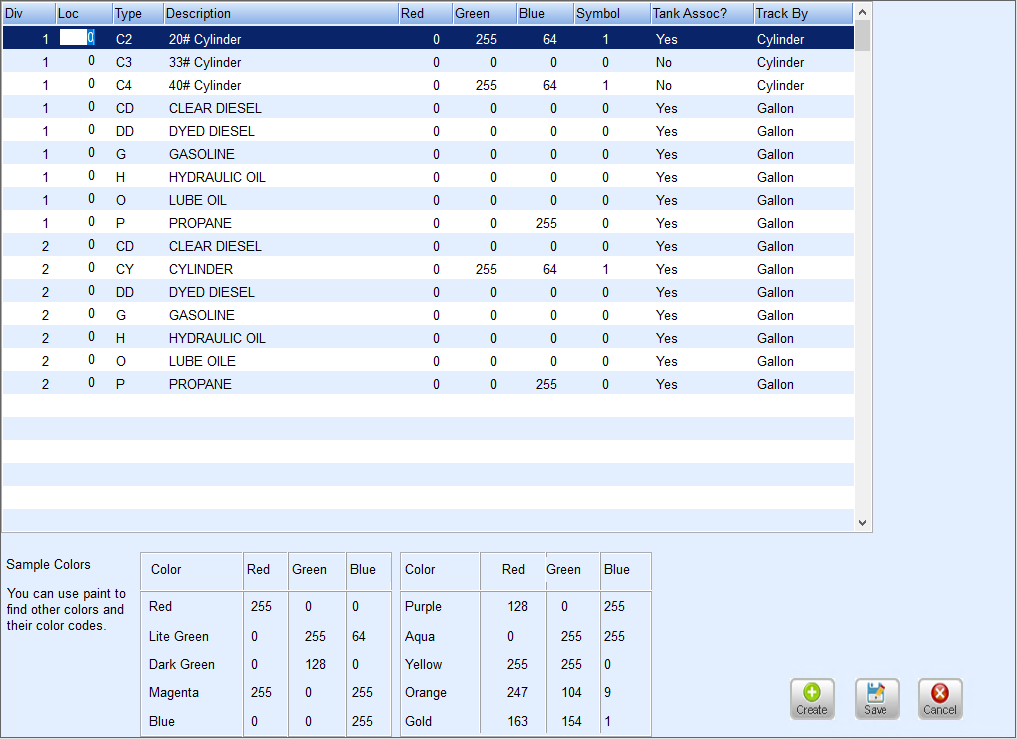The image size is (1017, 739).
Task: Click the Gold sample color name
Action: [x=418, y=721]
